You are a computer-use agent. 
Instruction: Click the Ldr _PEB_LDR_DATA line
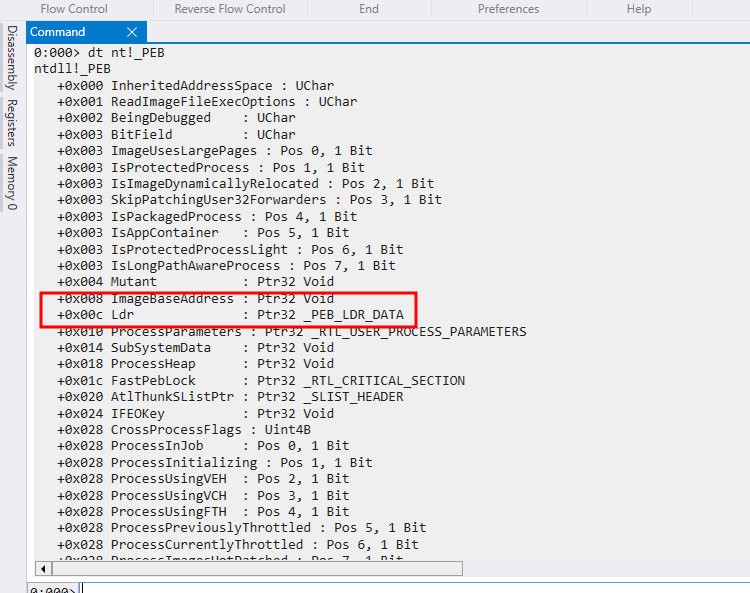[x=230, y=315]
